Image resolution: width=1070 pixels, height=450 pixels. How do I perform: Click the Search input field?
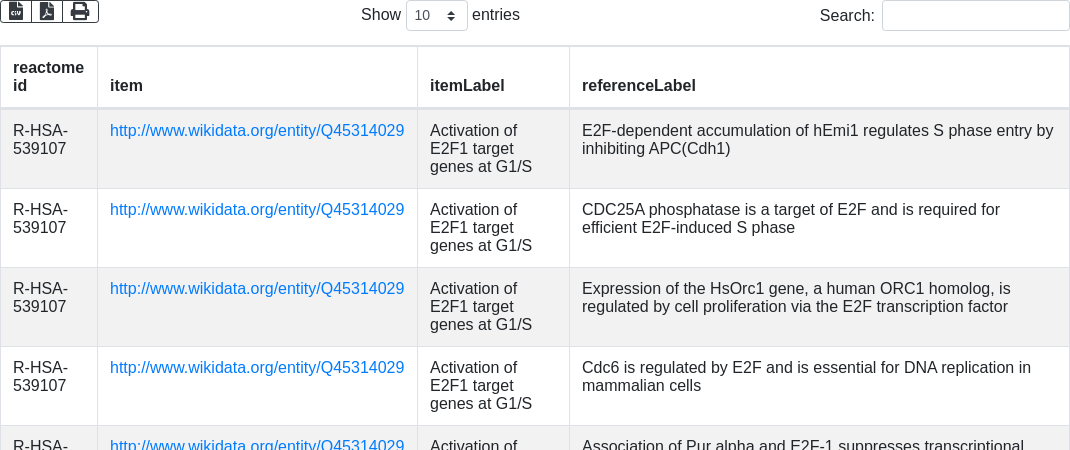(x=975, y=15)
